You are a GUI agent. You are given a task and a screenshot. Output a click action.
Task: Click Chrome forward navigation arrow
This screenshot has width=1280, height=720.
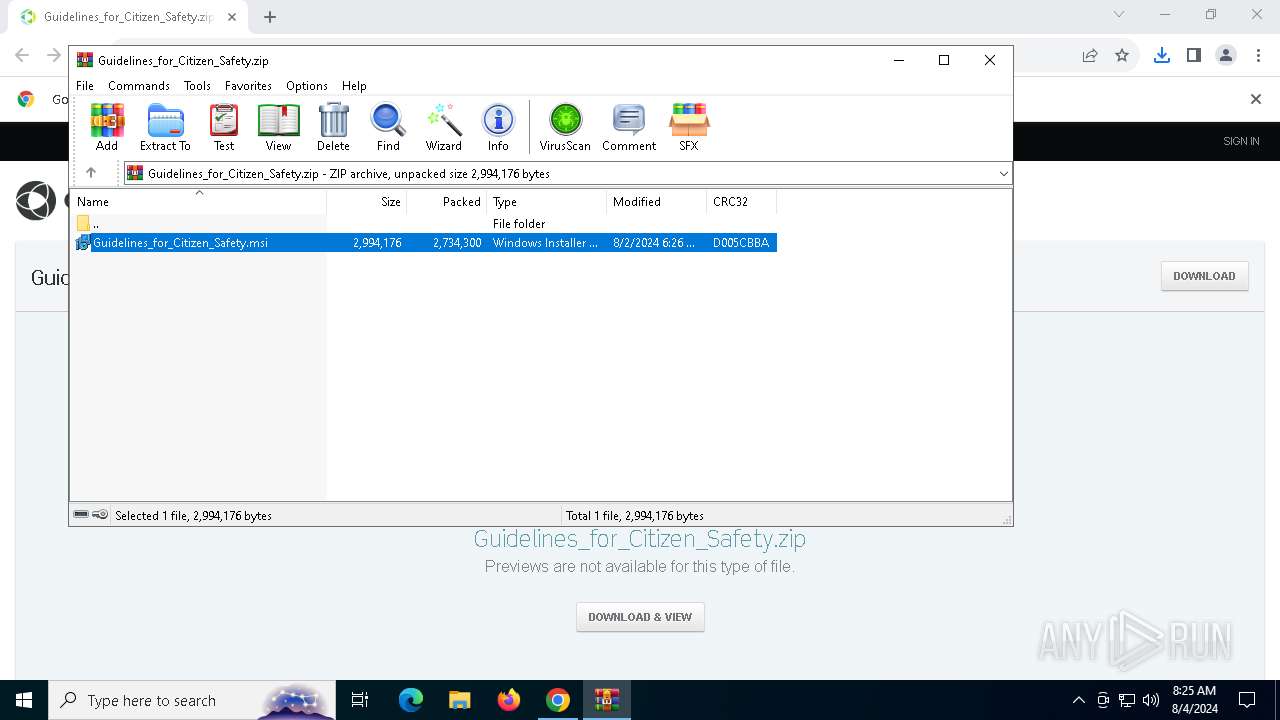click(x=54, y=55)
